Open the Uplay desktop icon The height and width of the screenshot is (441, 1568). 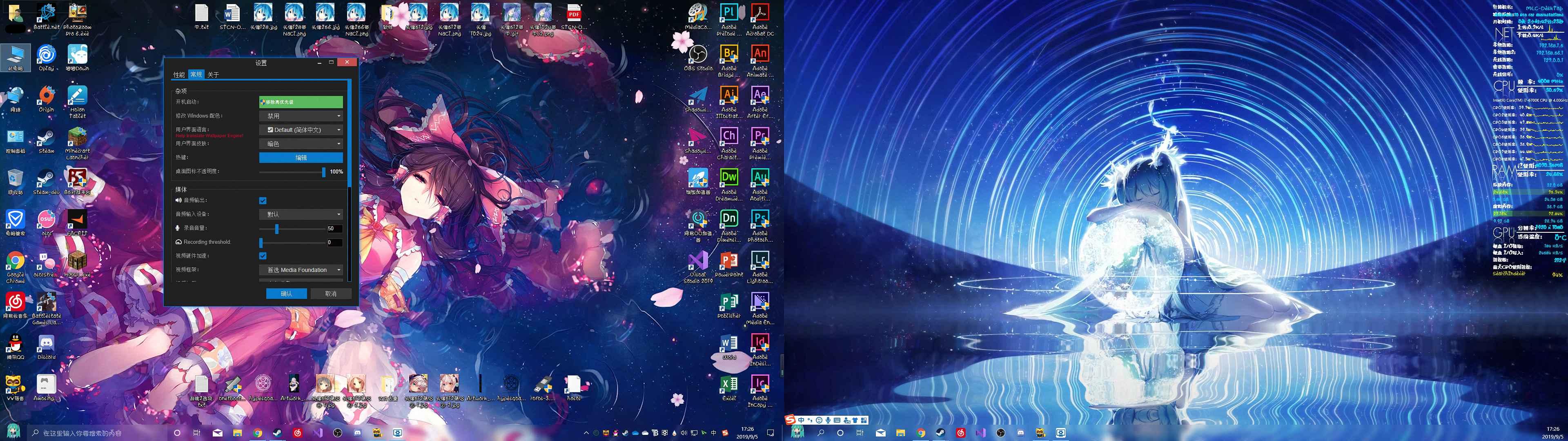point(46,58)
